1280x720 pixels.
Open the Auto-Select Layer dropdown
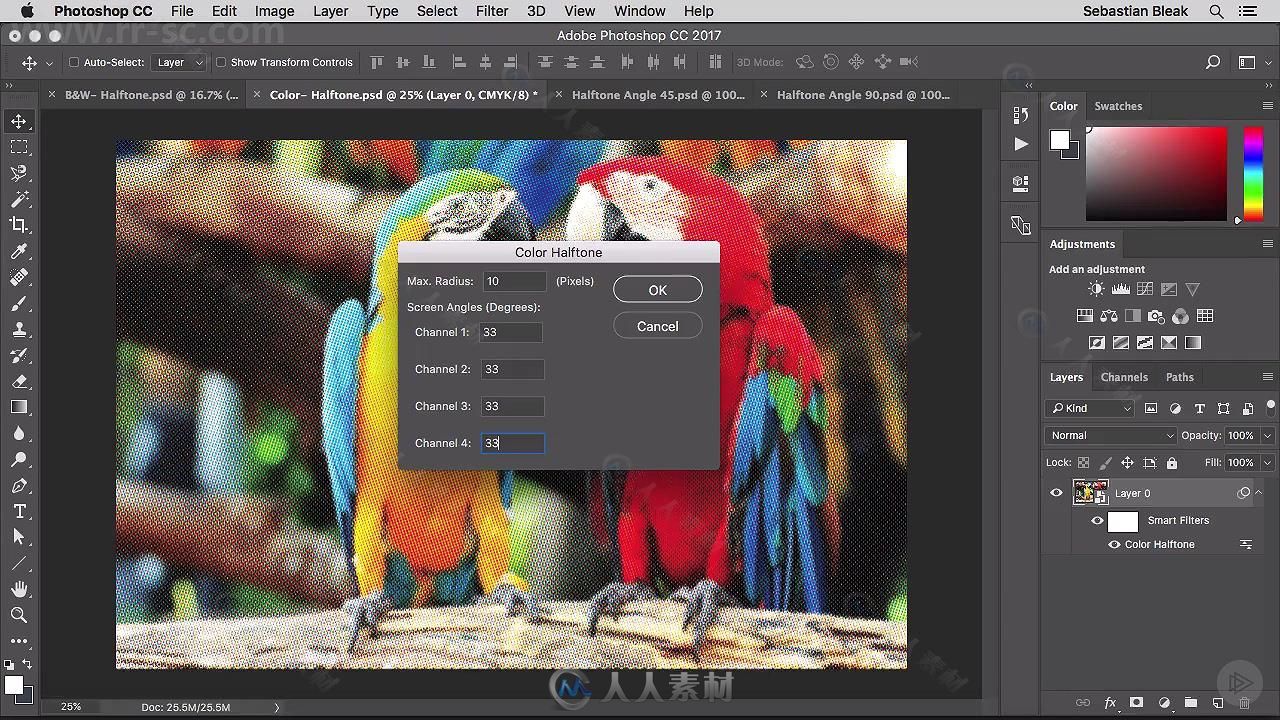click(x=179, y=62)
